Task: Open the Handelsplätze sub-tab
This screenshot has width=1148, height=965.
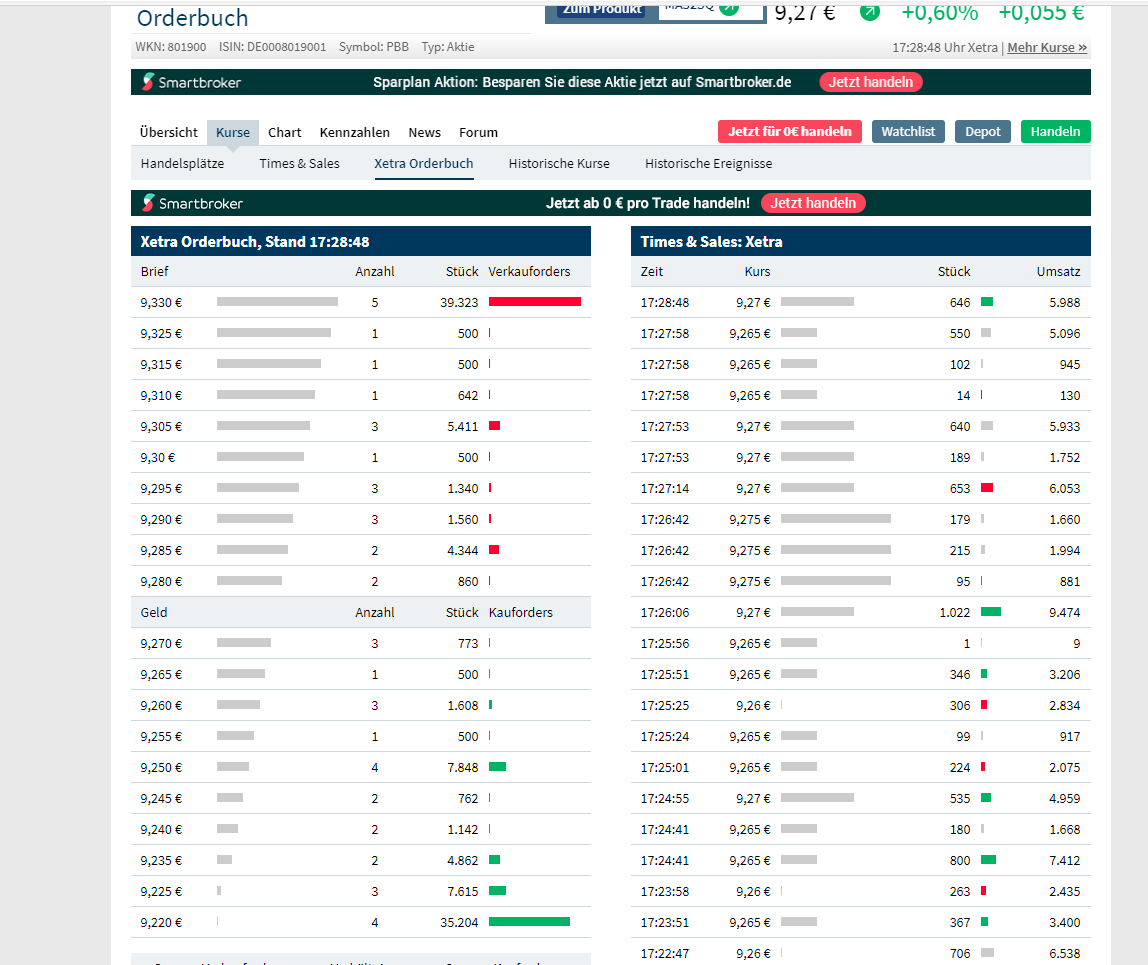Action: point(182,163)
